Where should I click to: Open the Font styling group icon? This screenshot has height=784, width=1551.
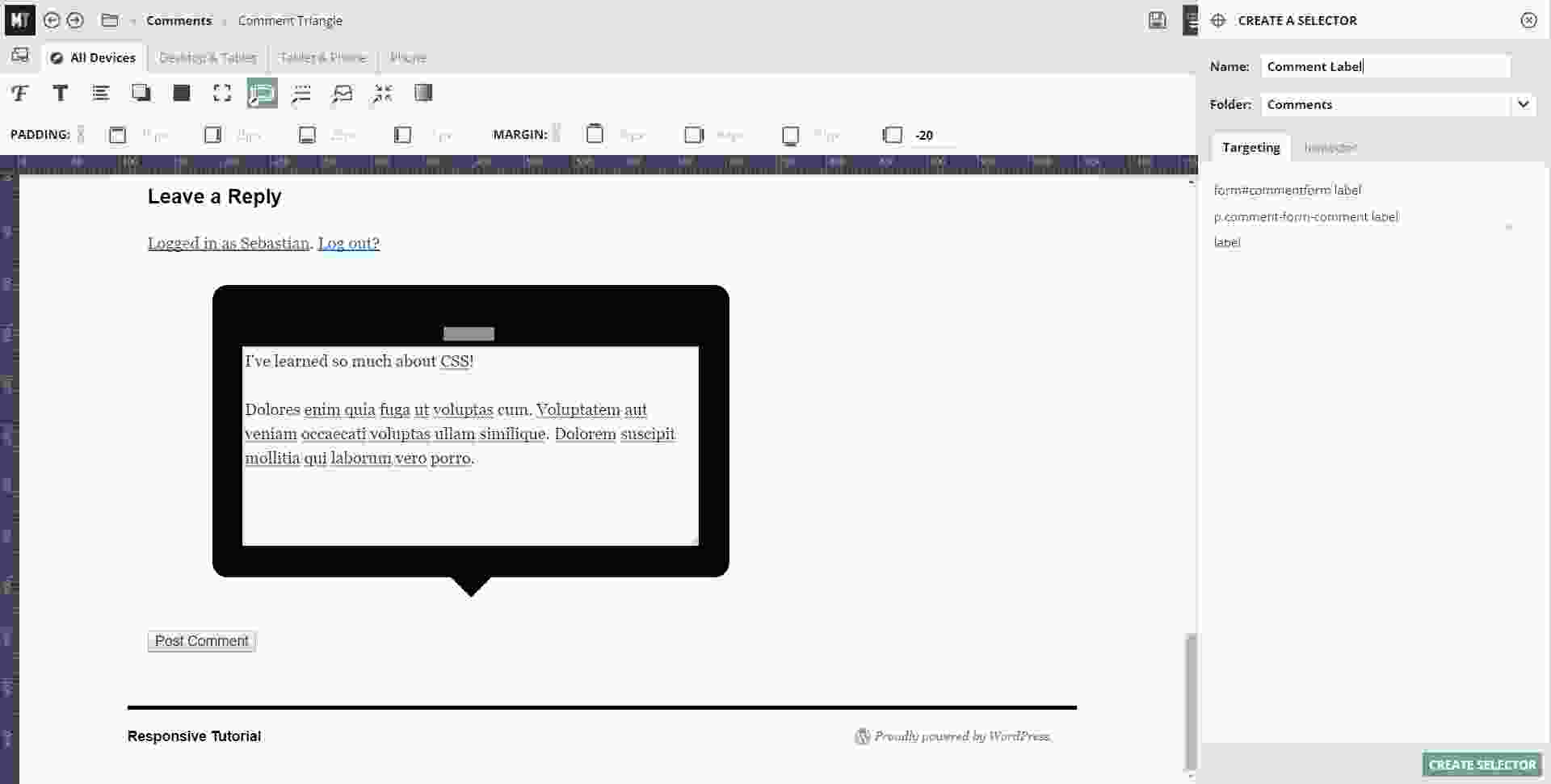point(20,94)
